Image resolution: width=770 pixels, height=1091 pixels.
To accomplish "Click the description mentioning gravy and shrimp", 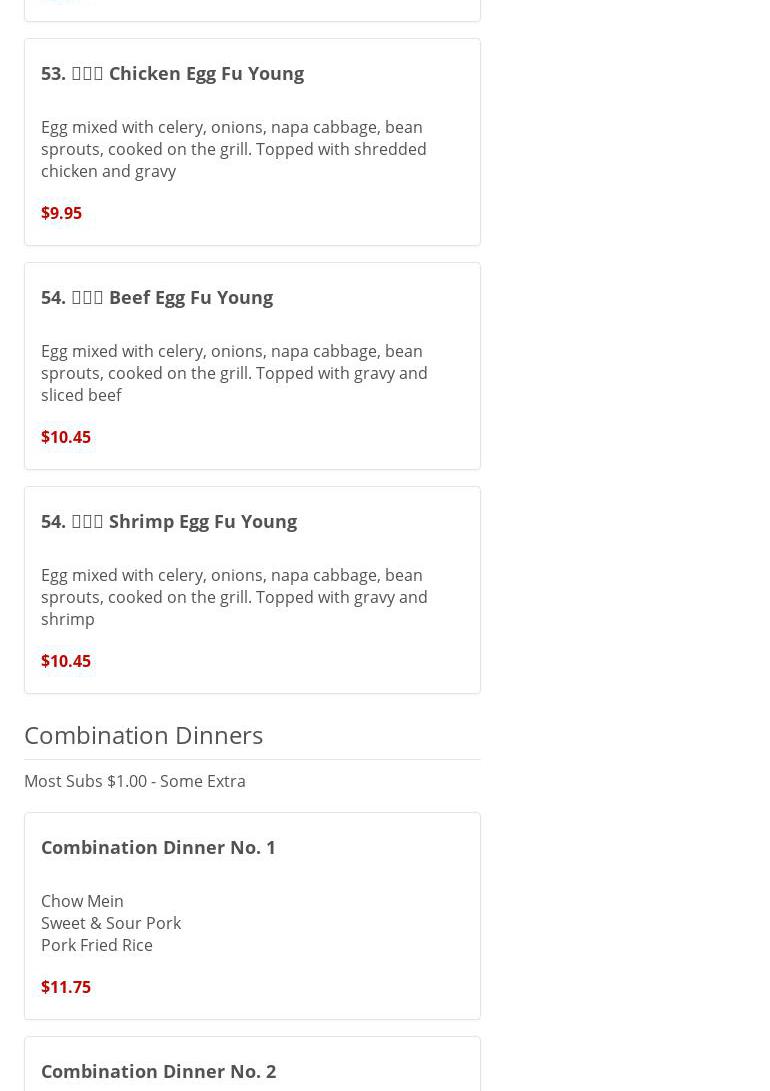I will [x=233, y=597].
